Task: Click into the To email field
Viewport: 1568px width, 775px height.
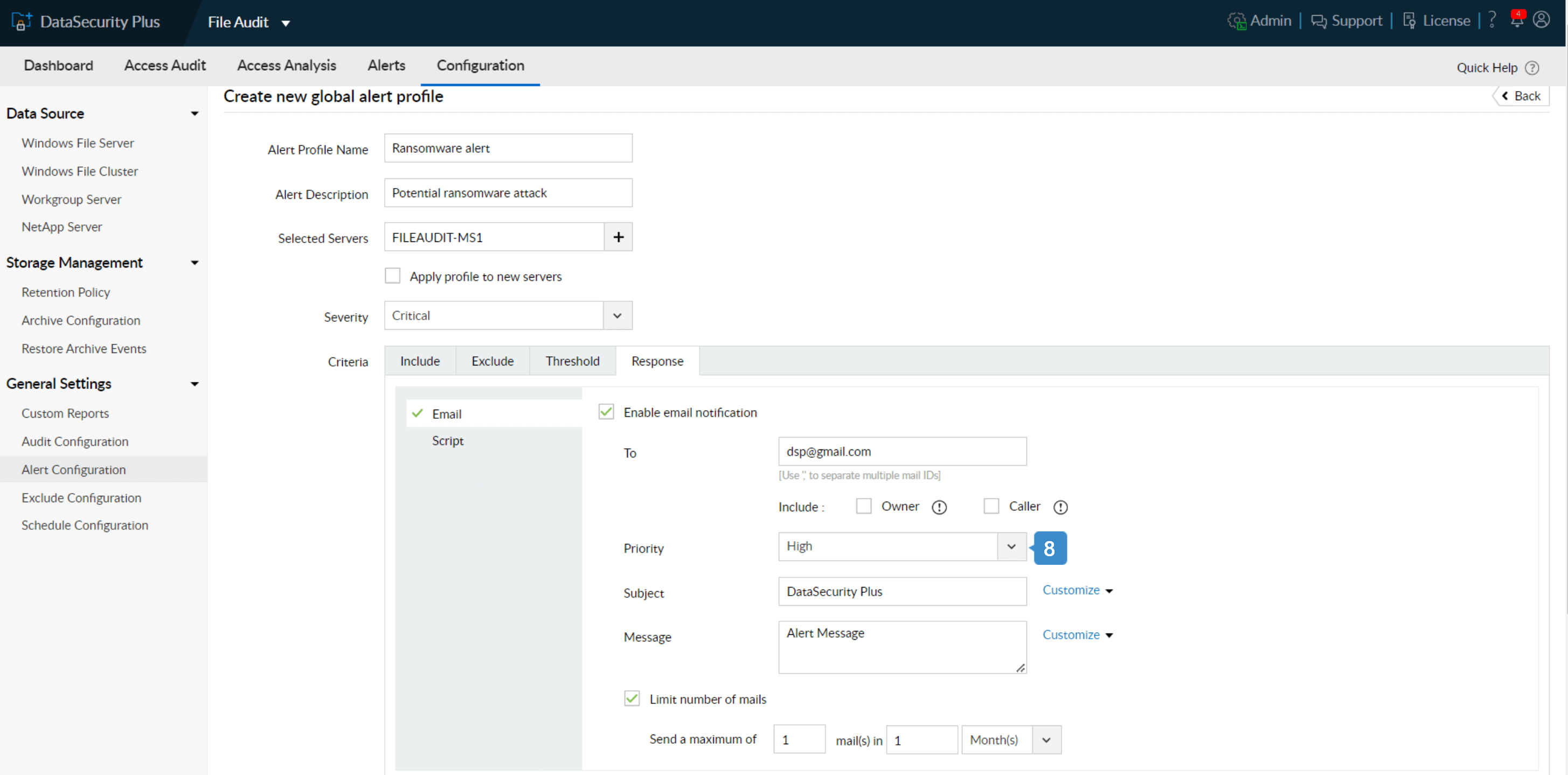Action: point(901,451)
